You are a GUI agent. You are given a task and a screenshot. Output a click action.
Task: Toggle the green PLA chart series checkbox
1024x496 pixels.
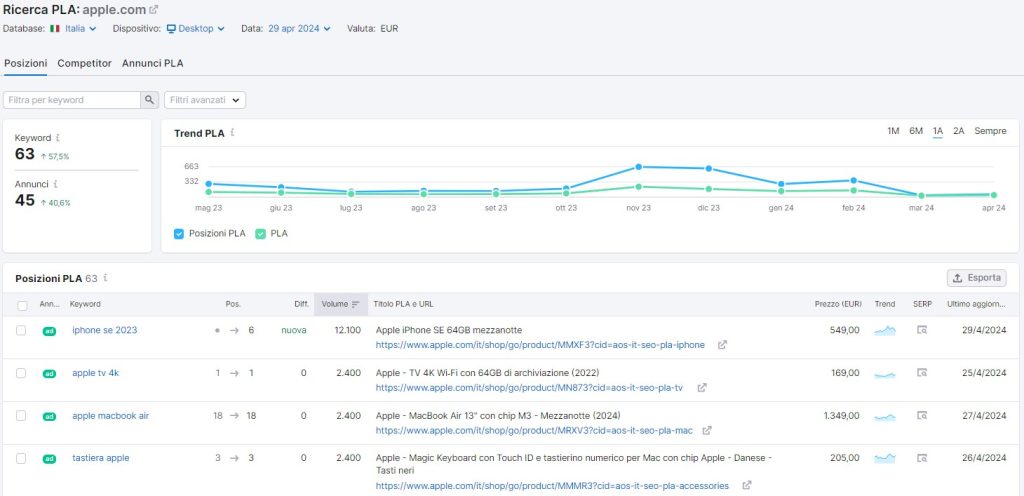pos(260,234)
